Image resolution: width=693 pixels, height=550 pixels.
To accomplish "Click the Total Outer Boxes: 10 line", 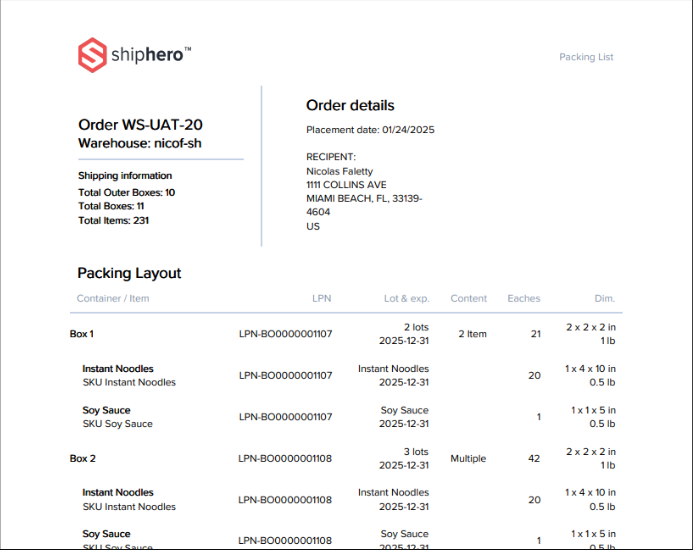I will coord(126,192).
